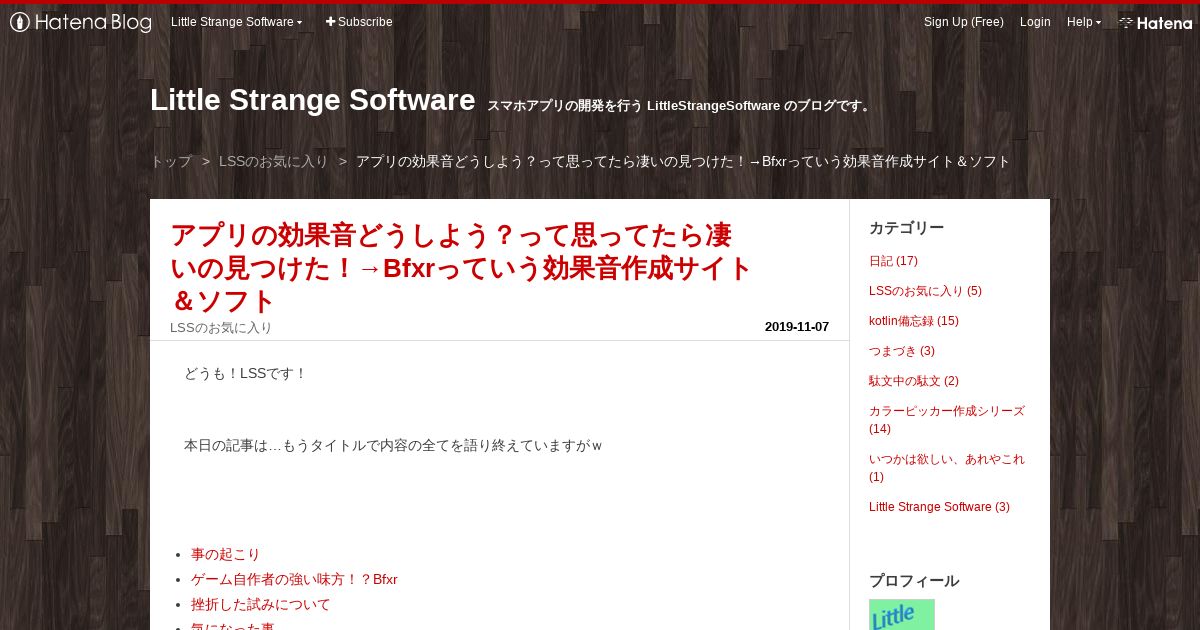
Task: Open the Sign Up (Free) link
Action: tap(963, 22)
